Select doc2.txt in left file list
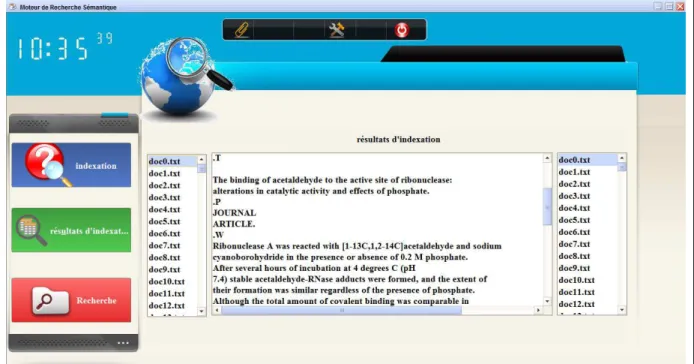 [173, 185]
